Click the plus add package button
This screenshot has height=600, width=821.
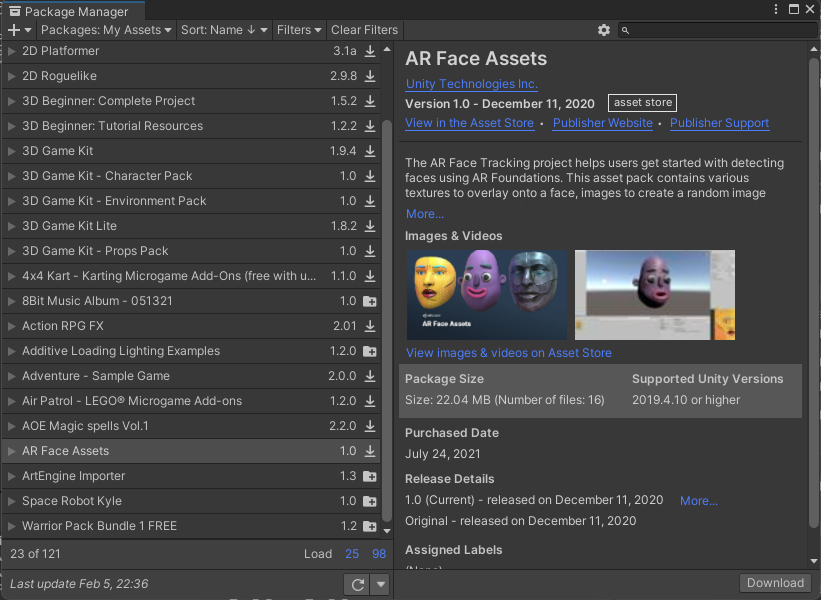click(20, 30)
